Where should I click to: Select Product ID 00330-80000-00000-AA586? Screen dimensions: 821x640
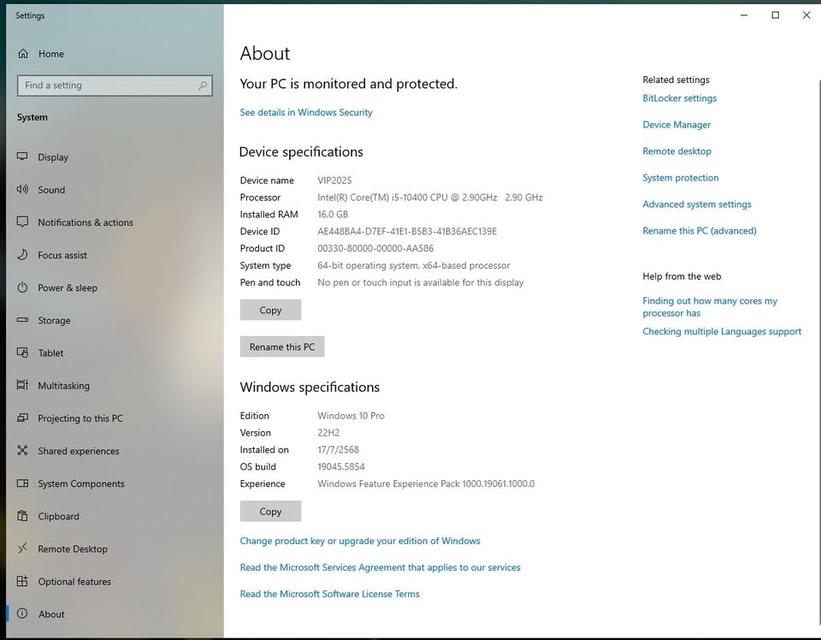point(375,248)
